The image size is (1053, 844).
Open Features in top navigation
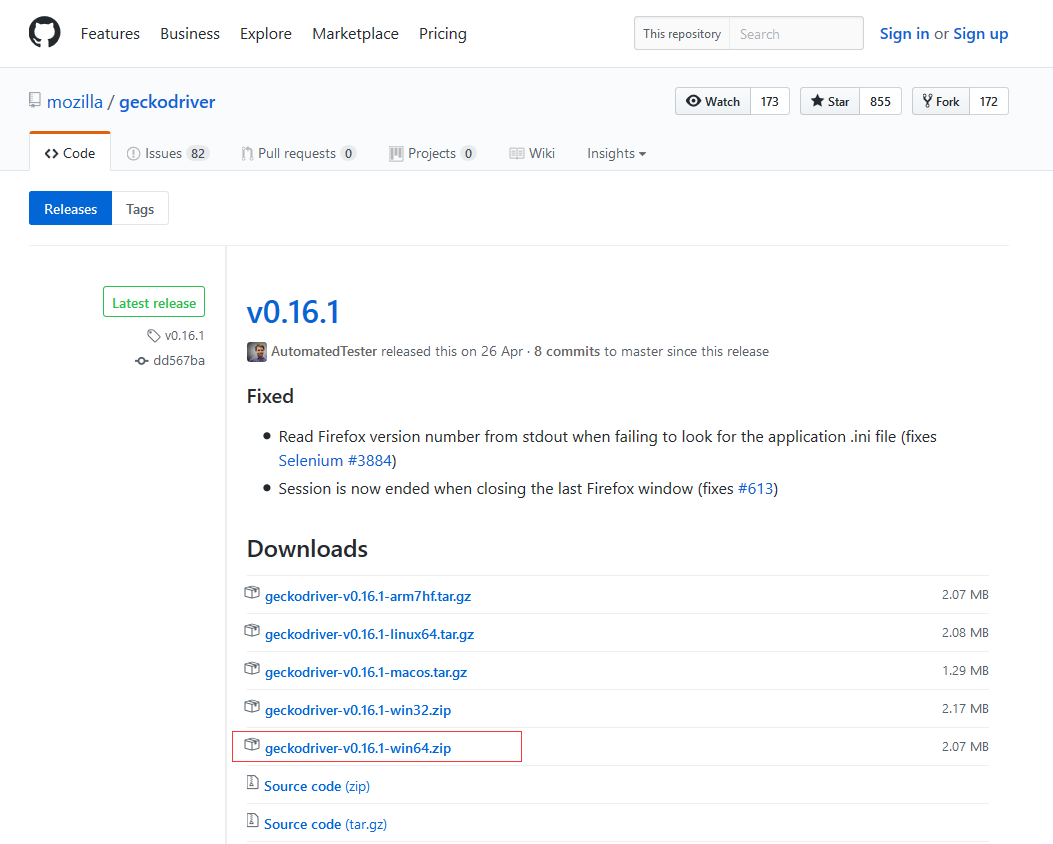coord(110,34)
